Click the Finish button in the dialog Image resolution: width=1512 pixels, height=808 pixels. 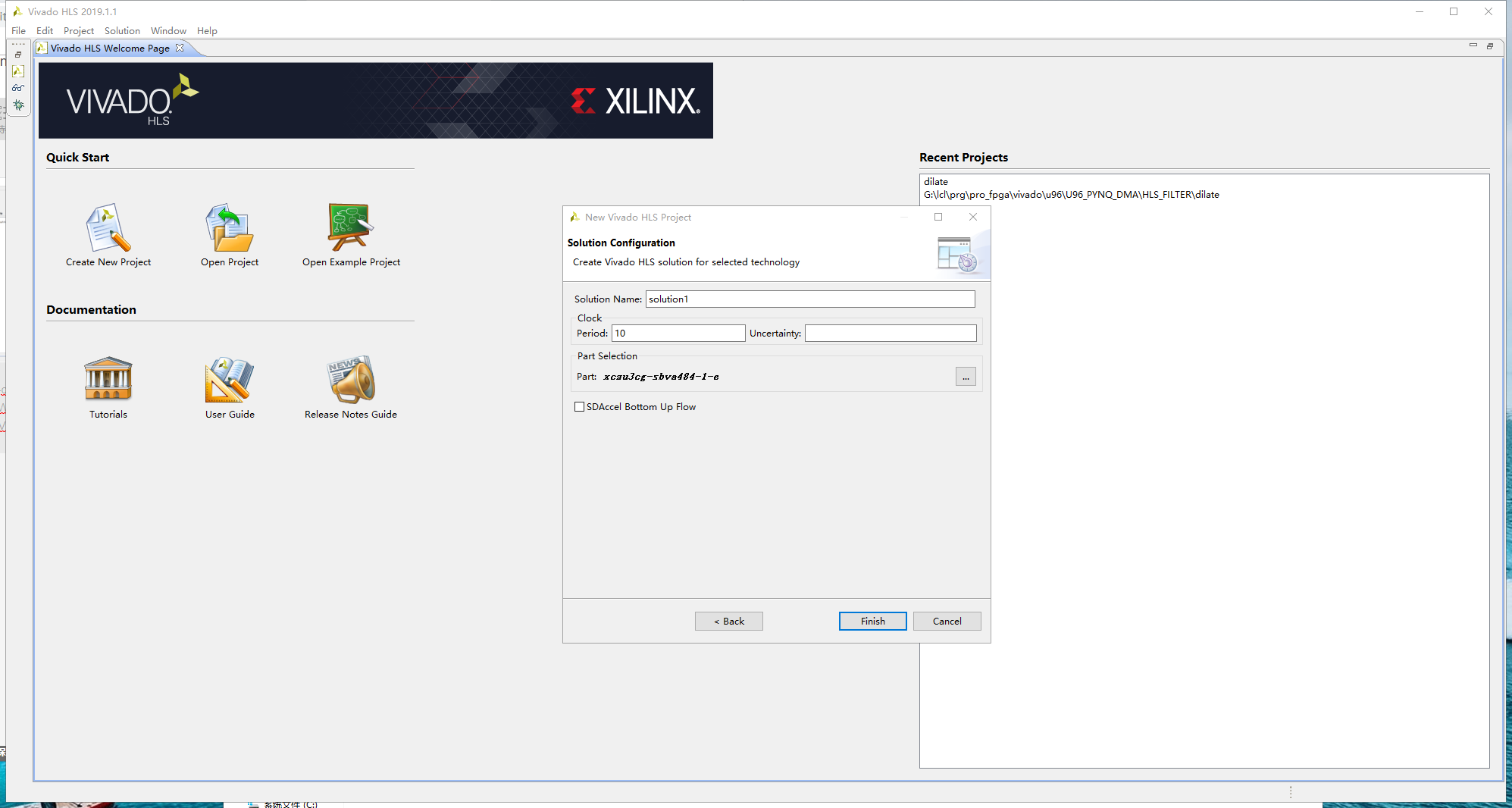coord(872,622)
